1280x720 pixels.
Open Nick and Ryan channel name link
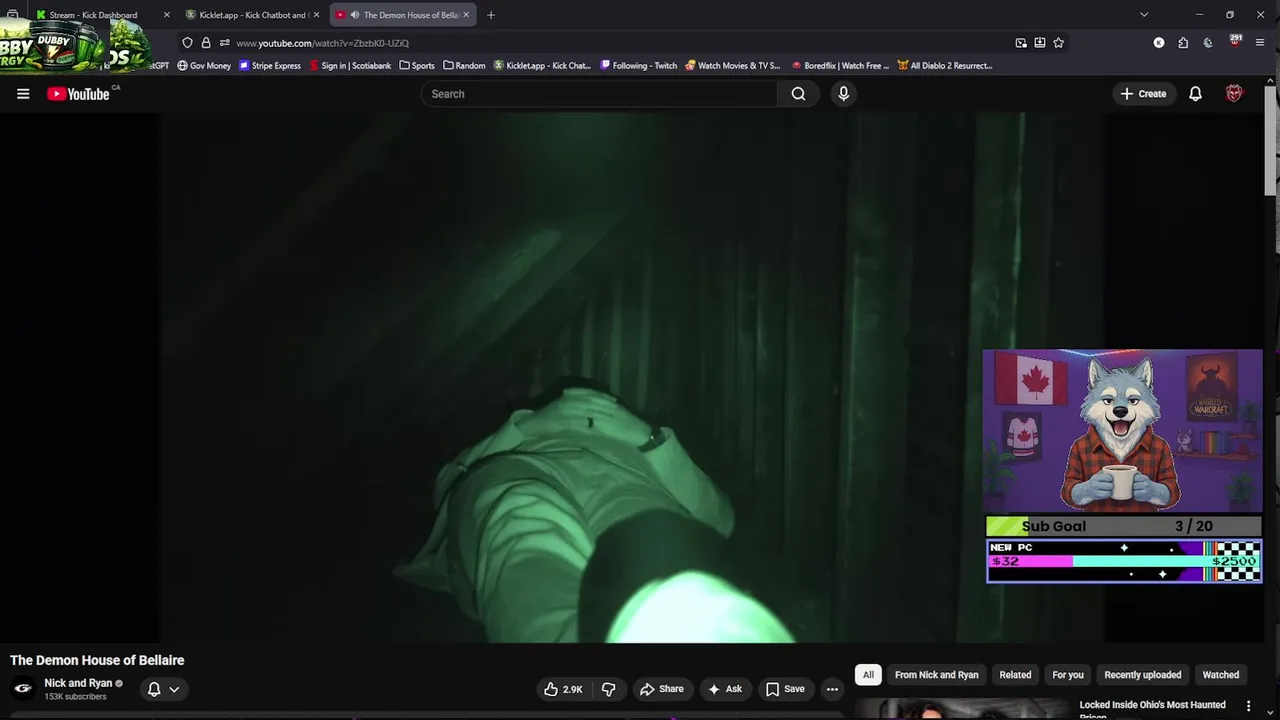point(78,683)
